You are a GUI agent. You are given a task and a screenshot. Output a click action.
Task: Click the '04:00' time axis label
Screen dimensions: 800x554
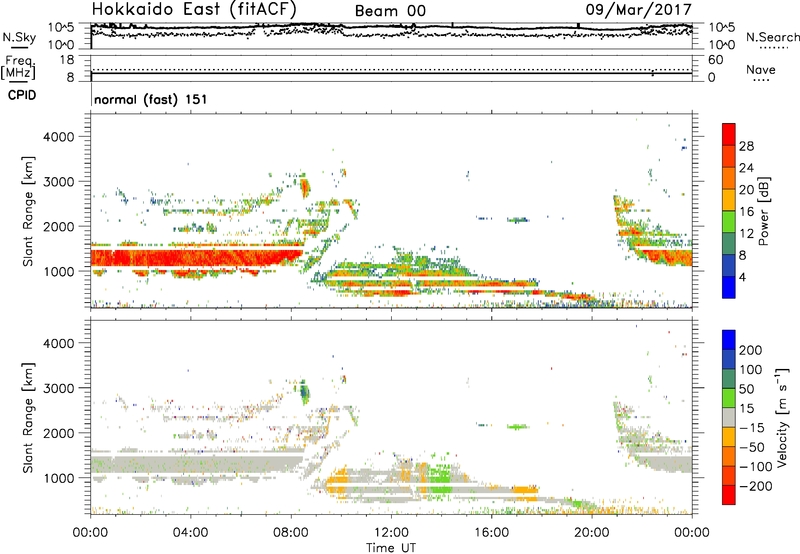190,533
